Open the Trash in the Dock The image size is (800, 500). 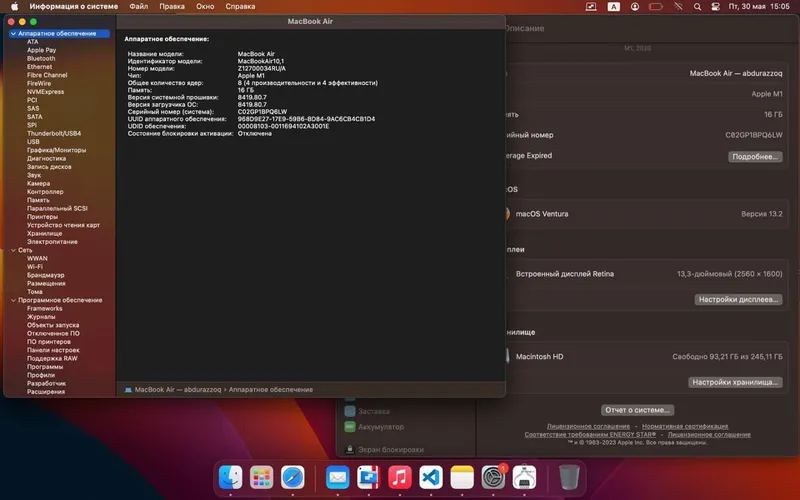pos(569,478)
